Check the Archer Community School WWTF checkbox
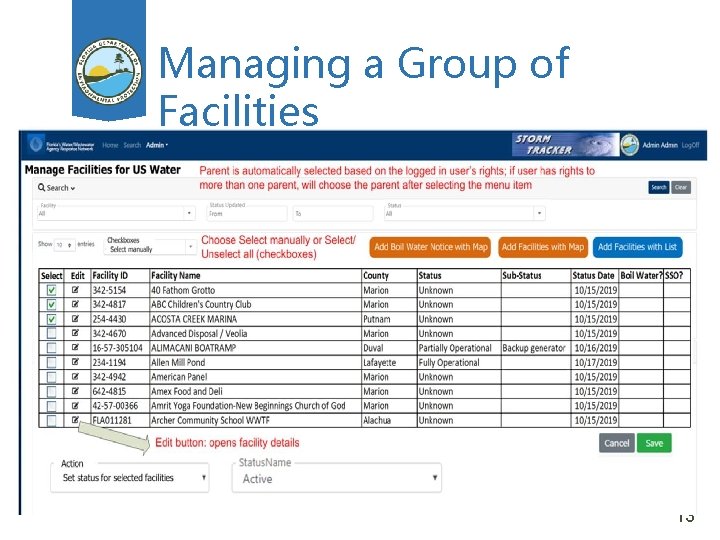Viewport: 720px width, 540px height. coord(51,420)
